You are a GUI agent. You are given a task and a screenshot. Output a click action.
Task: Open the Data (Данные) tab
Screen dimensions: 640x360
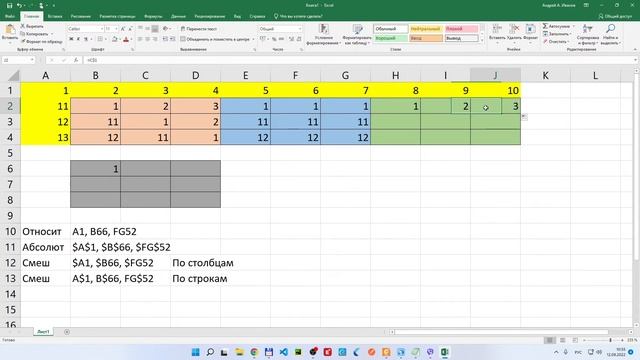(178, 16)
